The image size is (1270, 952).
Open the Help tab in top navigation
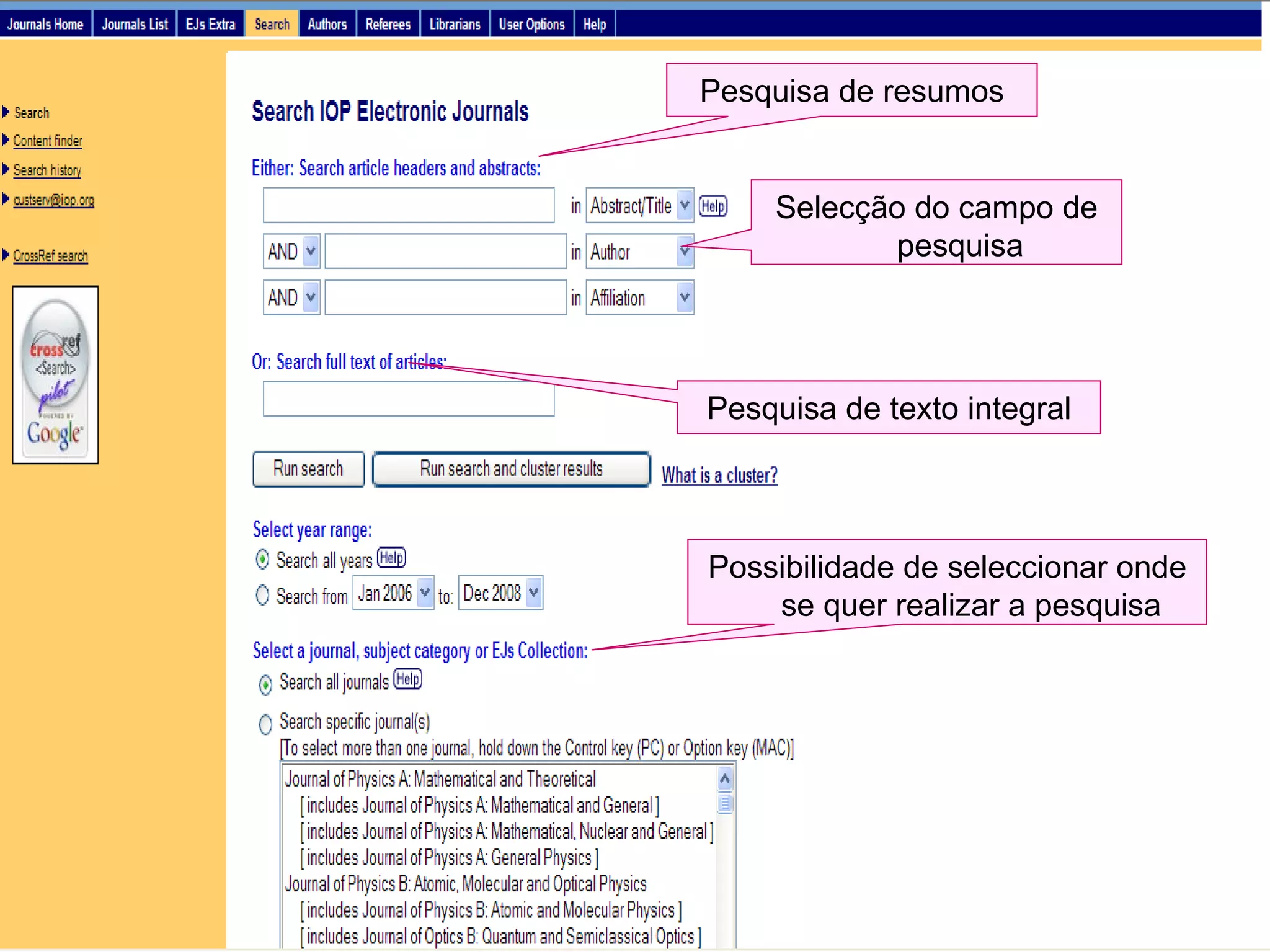(595, 24)
